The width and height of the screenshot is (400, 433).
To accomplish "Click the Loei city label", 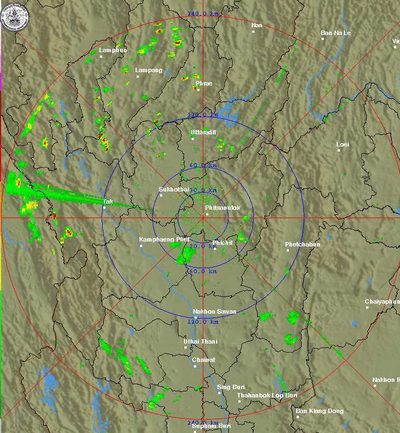I will [343, 144].
